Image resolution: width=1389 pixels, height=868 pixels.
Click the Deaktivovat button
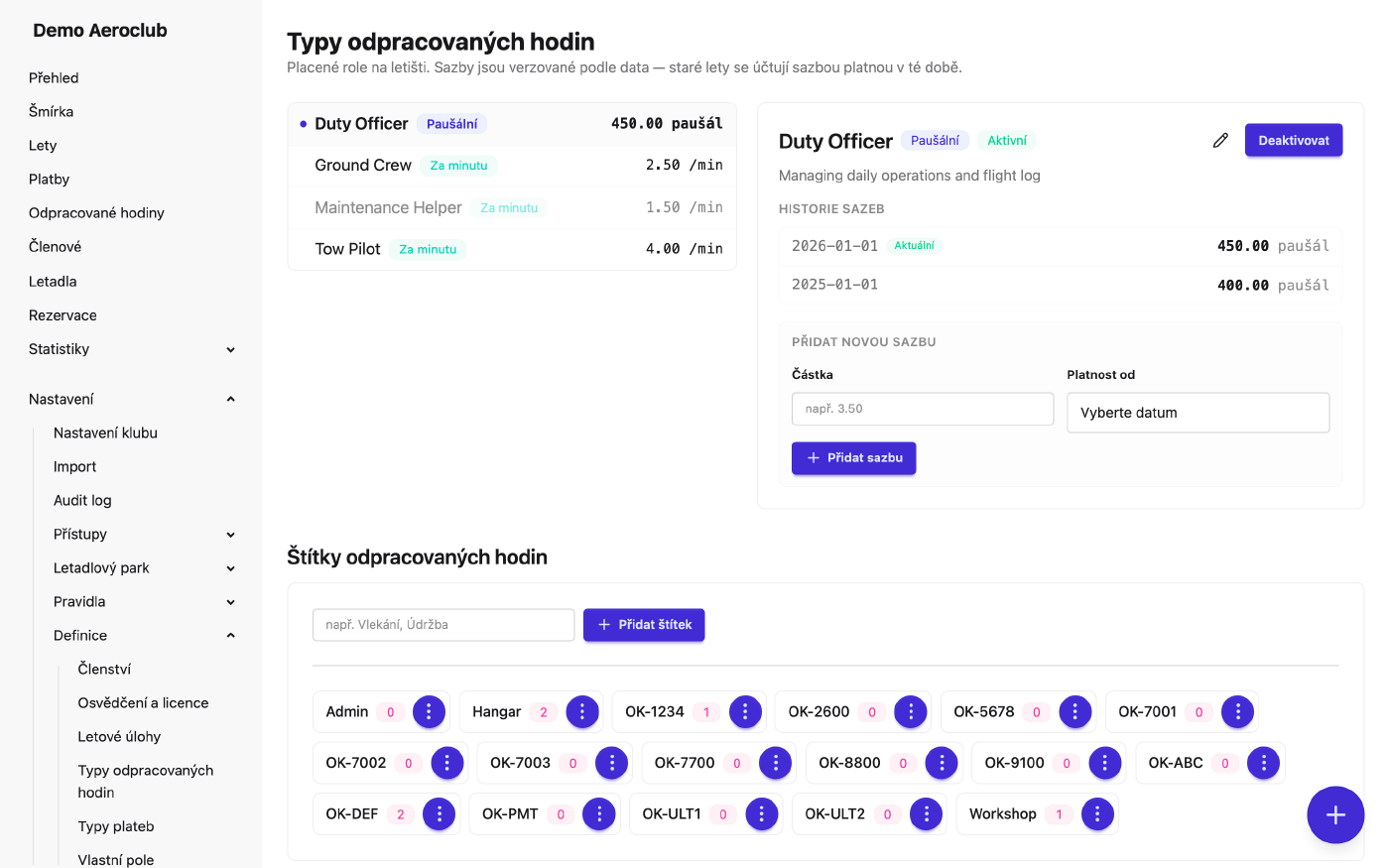pyautogui.click(x=1294, y=140)
